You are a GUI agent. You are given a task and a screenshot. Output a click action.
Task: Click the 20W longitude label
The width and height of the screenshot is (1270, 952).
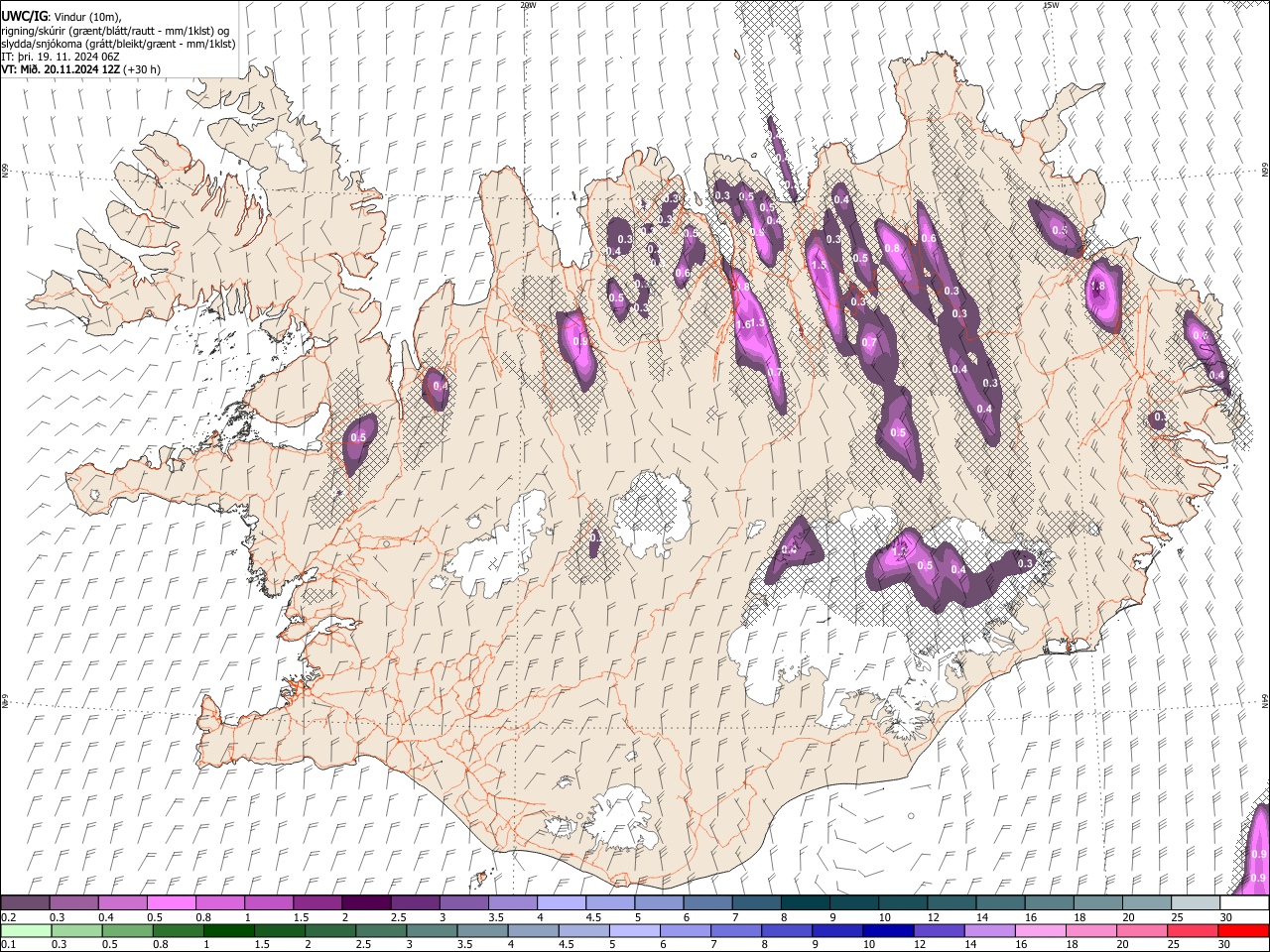(527, 5)
